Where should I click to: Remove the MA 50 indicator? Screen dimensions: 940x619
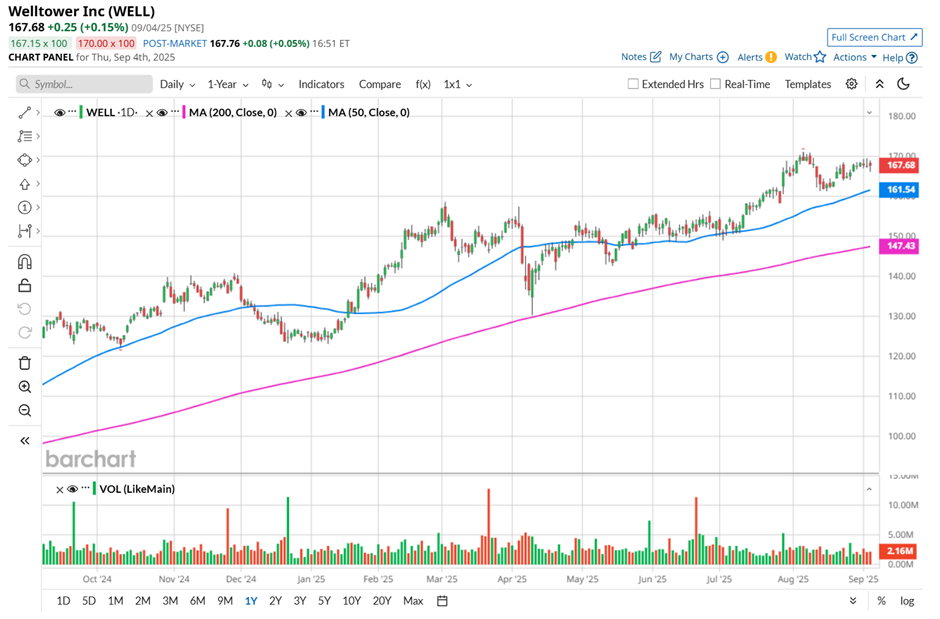point(288,113)
